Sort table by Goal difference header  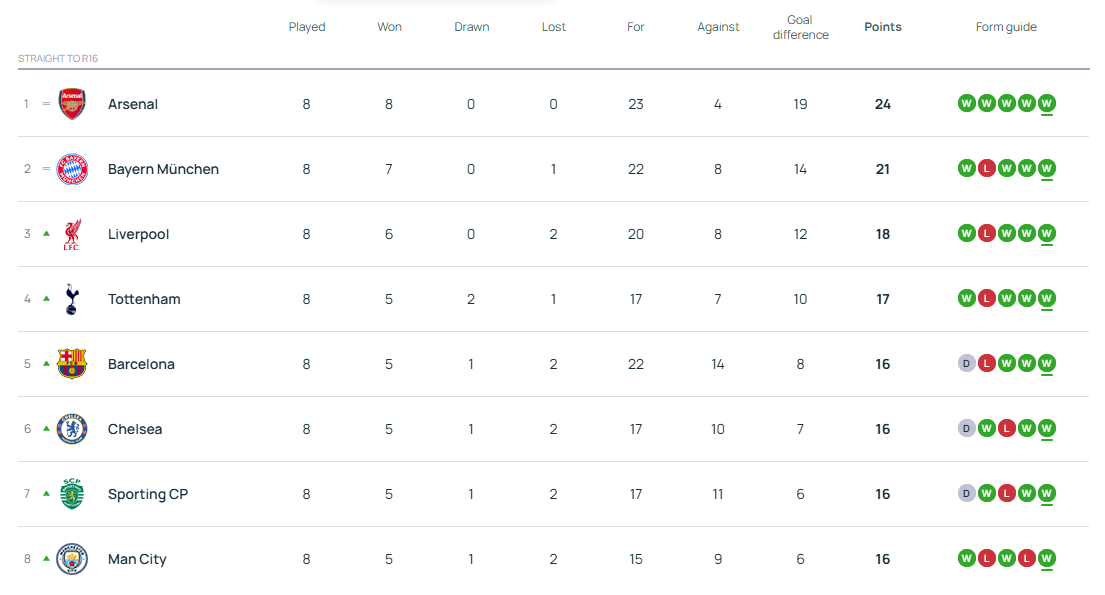click(x=800, y=27)
